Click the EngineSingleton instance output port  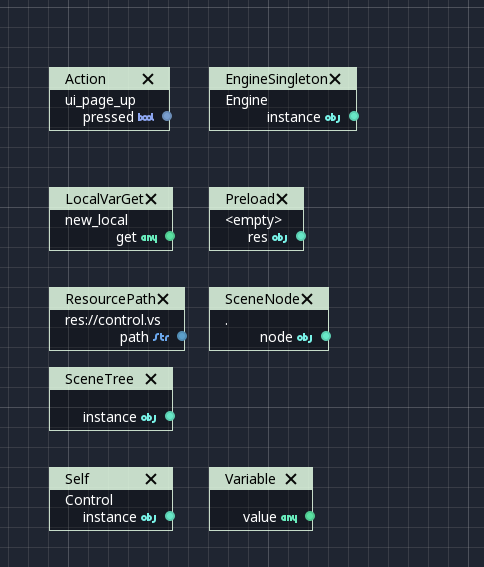coord(354,116)
